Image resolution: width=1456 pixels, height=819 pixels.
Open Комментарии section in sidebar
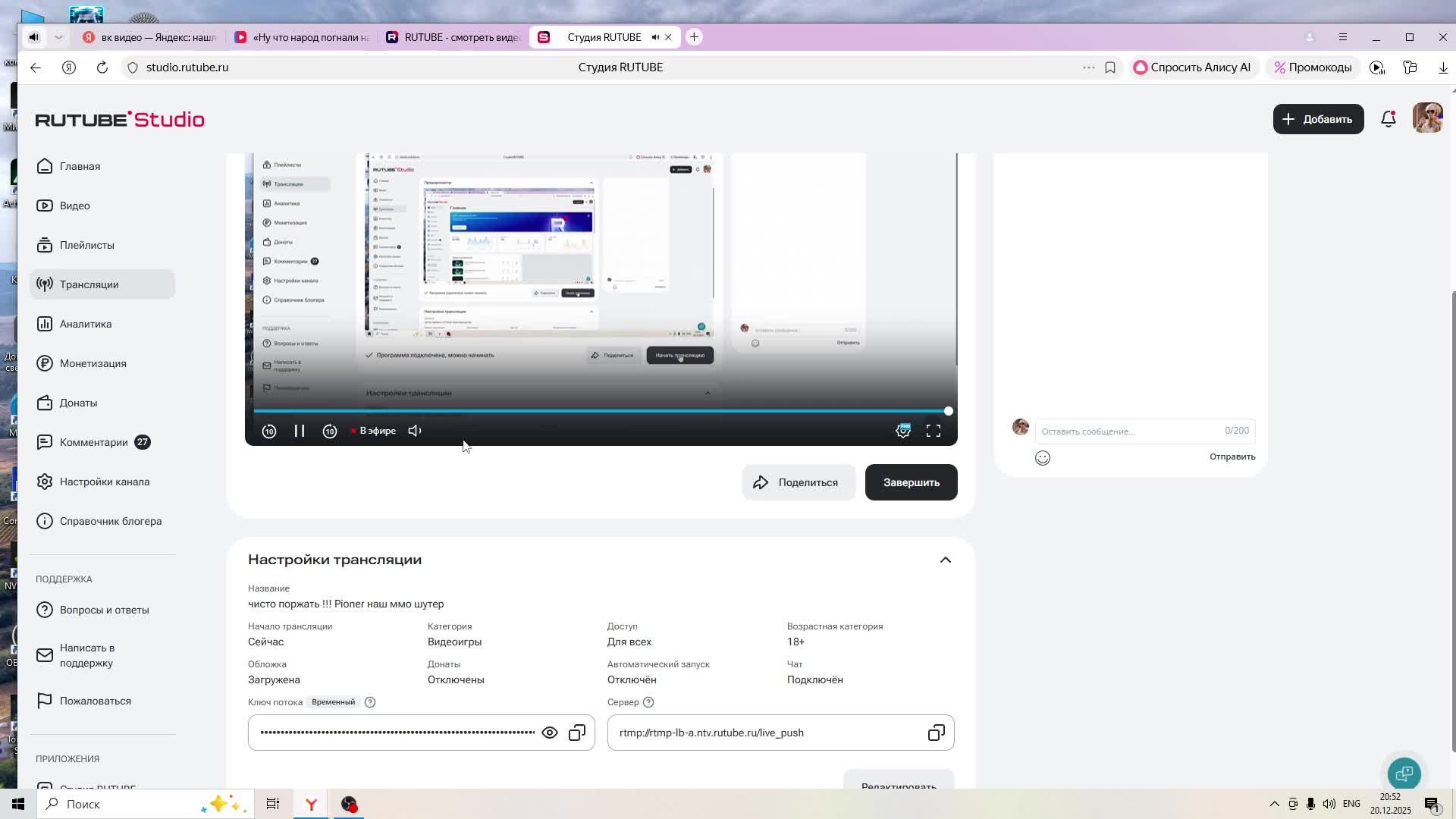point(94,442)
